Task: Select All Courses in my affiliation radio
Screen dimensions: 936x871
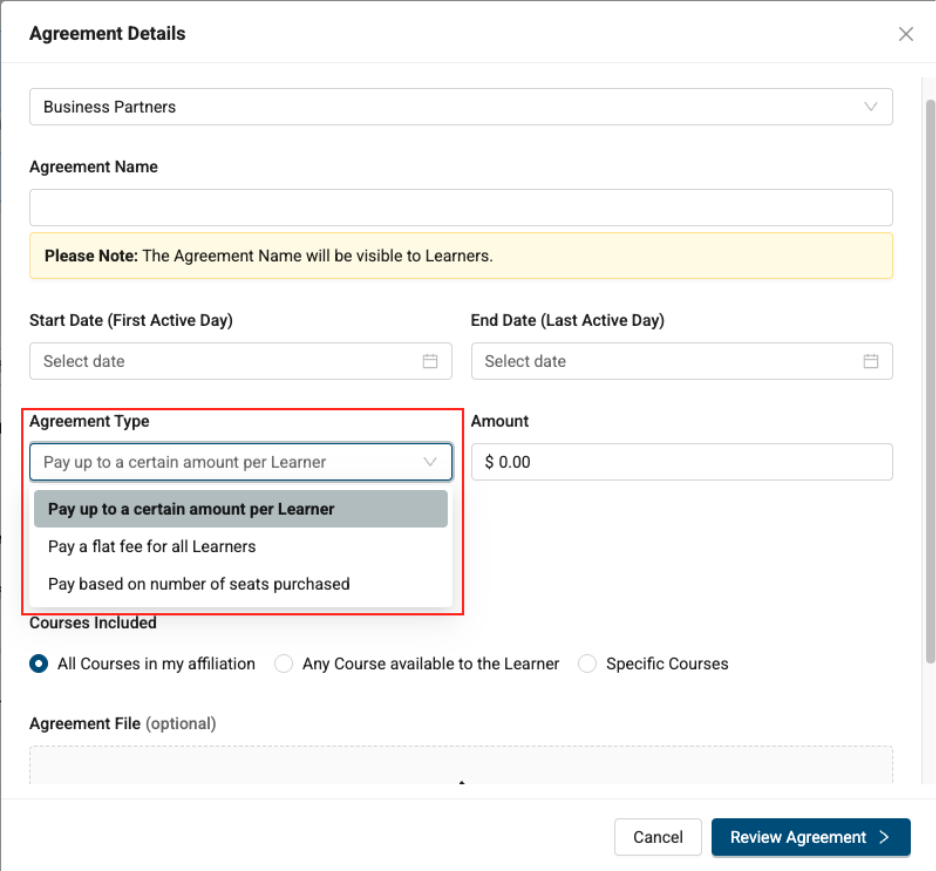Action: 39,664
